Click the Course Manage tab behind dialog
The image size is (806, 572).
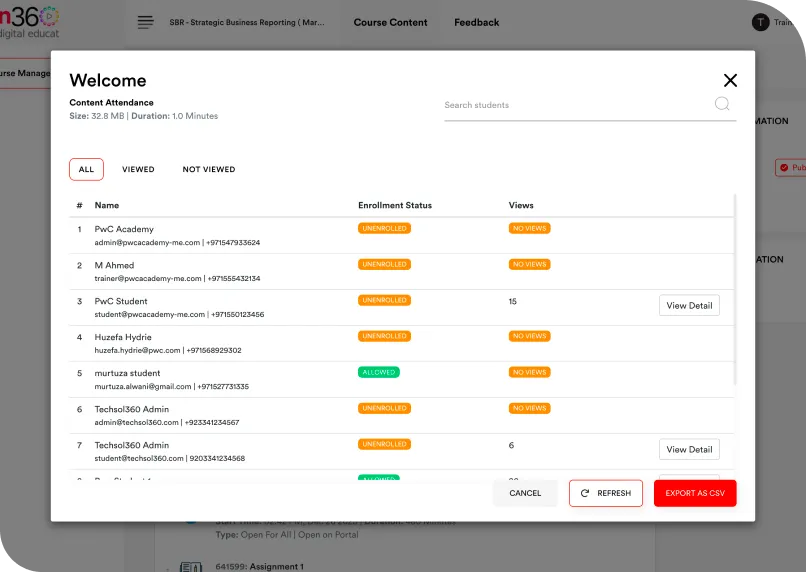tap(25, 73)
